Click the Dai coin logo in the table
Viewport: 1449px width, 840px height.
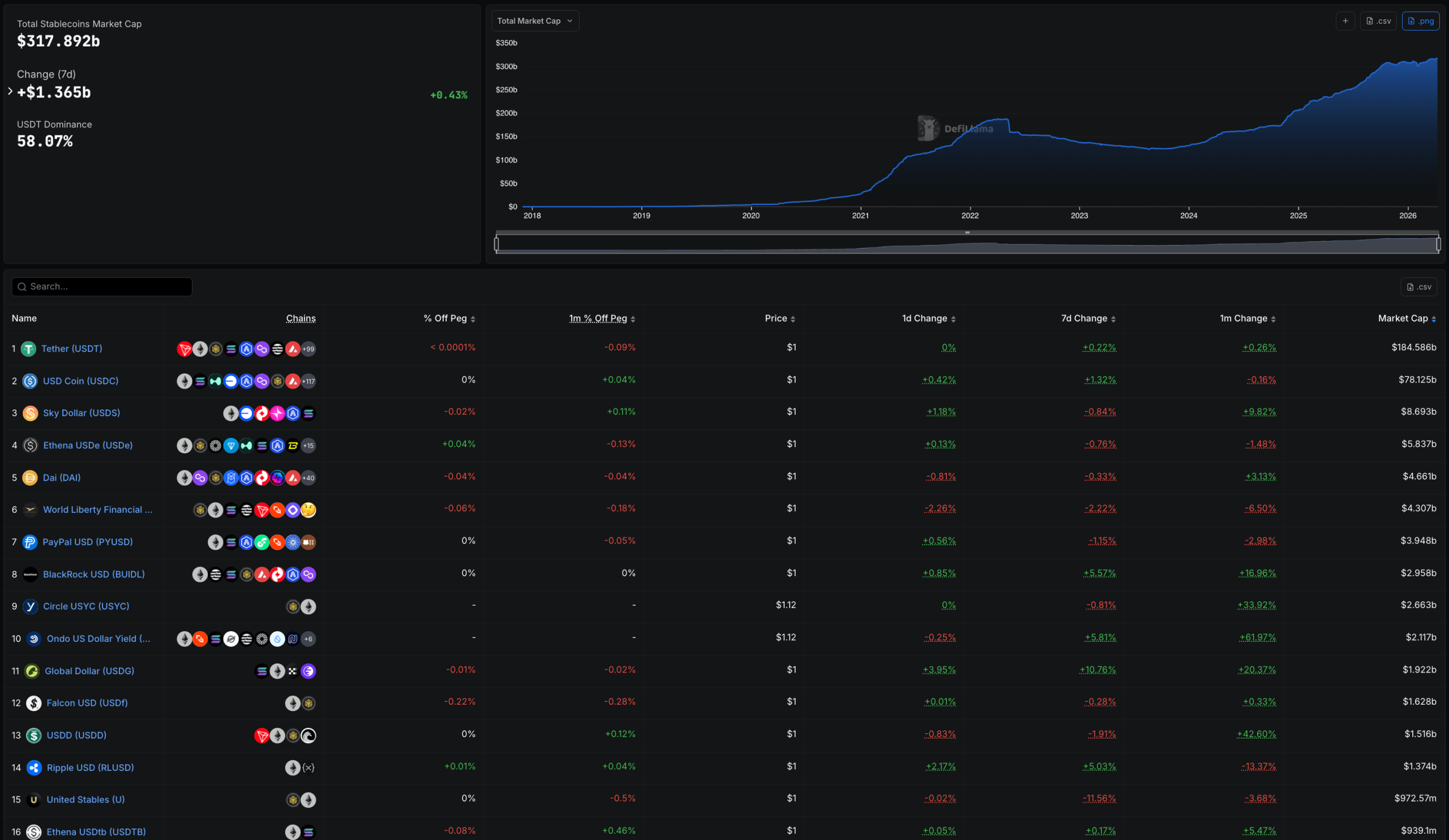click(30, 478)
